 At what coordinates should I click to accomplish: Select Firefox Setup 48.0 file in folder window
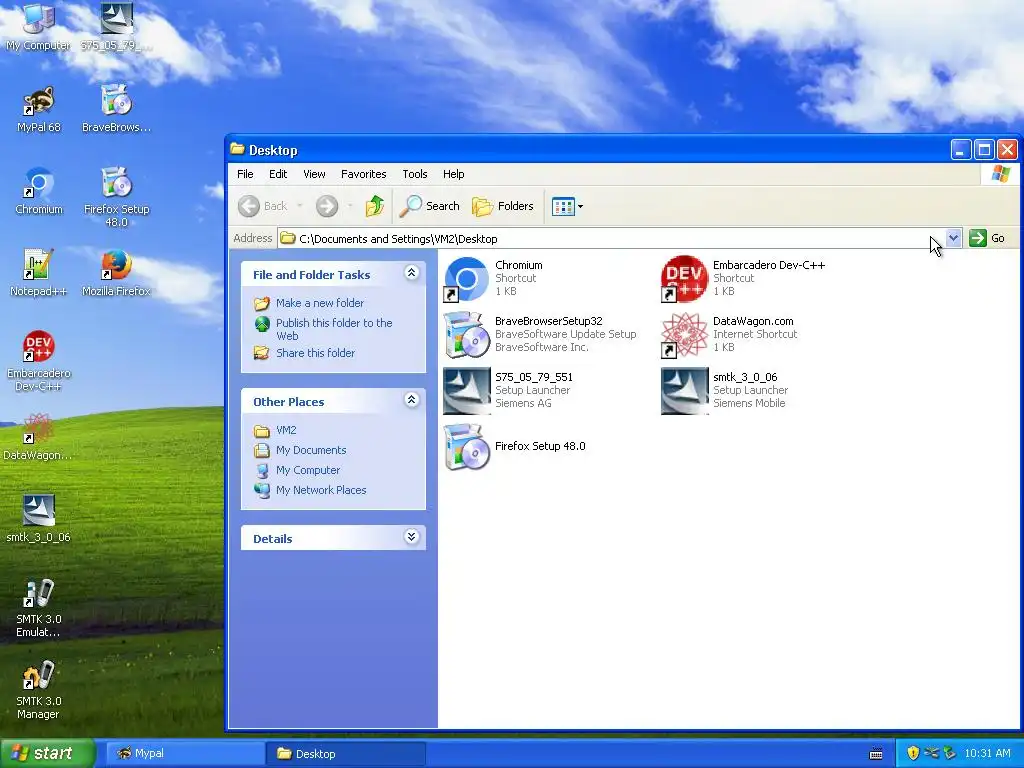coord(515,447)
